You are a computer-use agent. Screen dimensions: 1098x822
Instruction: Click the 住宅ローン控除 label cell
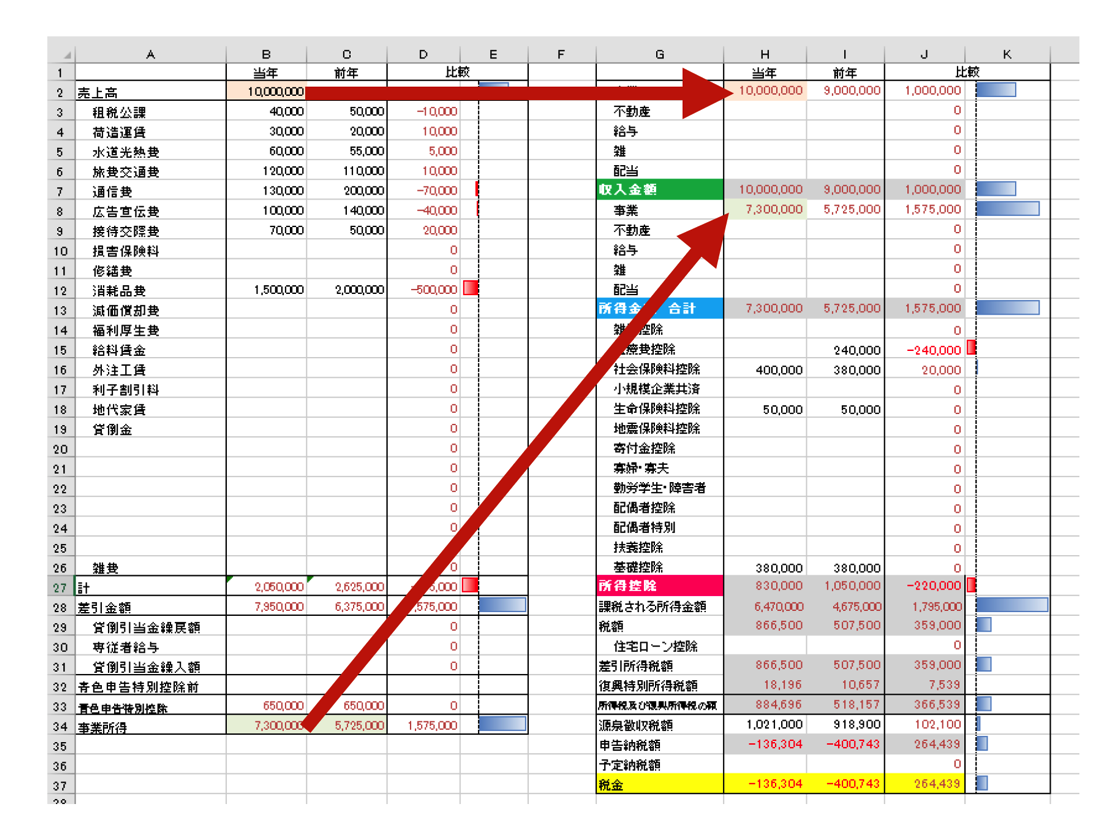tap(660, 646)
